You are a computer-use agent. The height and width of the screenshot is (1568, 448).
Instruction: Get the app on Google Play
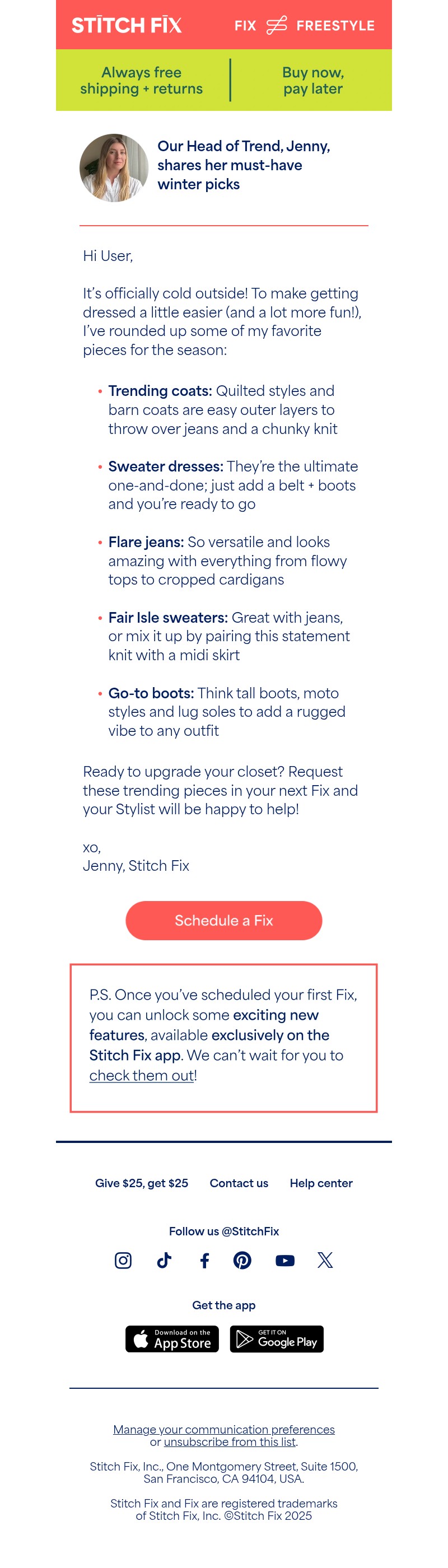coord(276,1340)
